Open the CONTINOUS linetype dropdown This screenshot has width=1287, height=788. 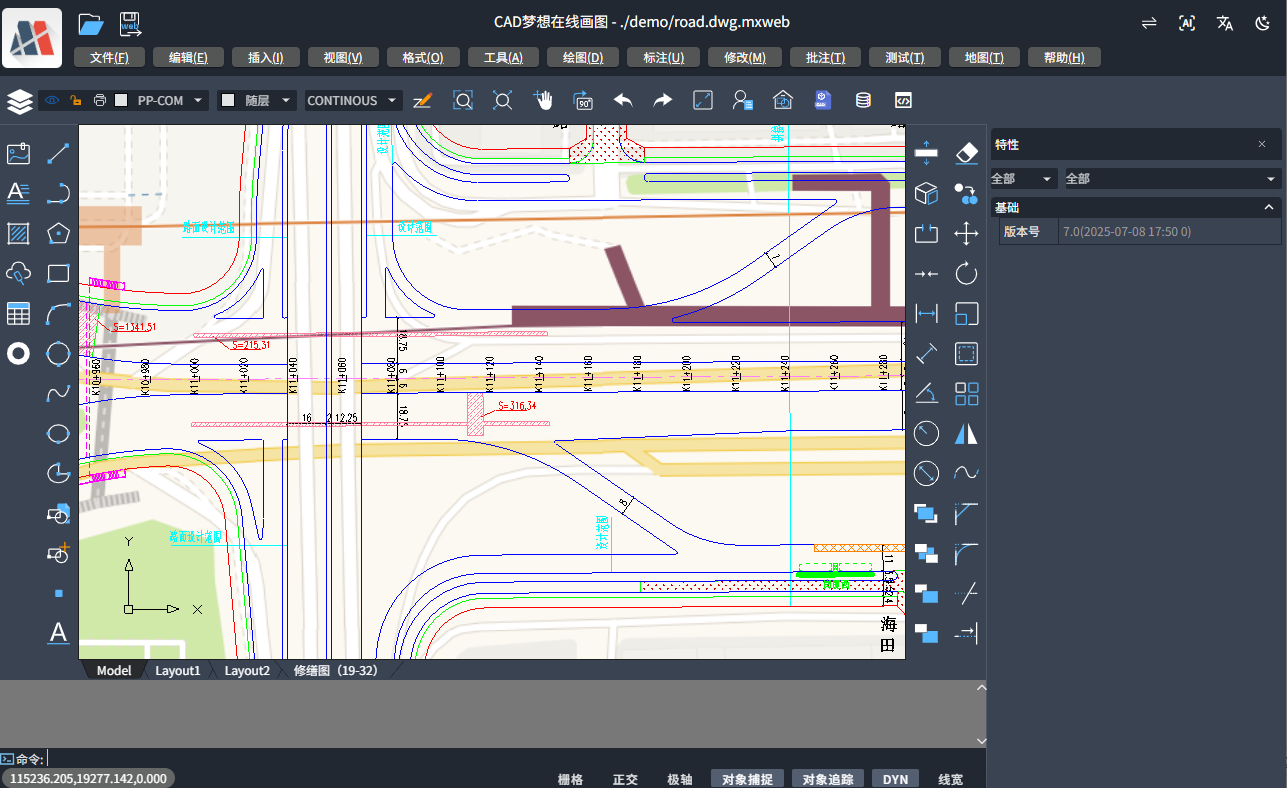pos(352,100)
